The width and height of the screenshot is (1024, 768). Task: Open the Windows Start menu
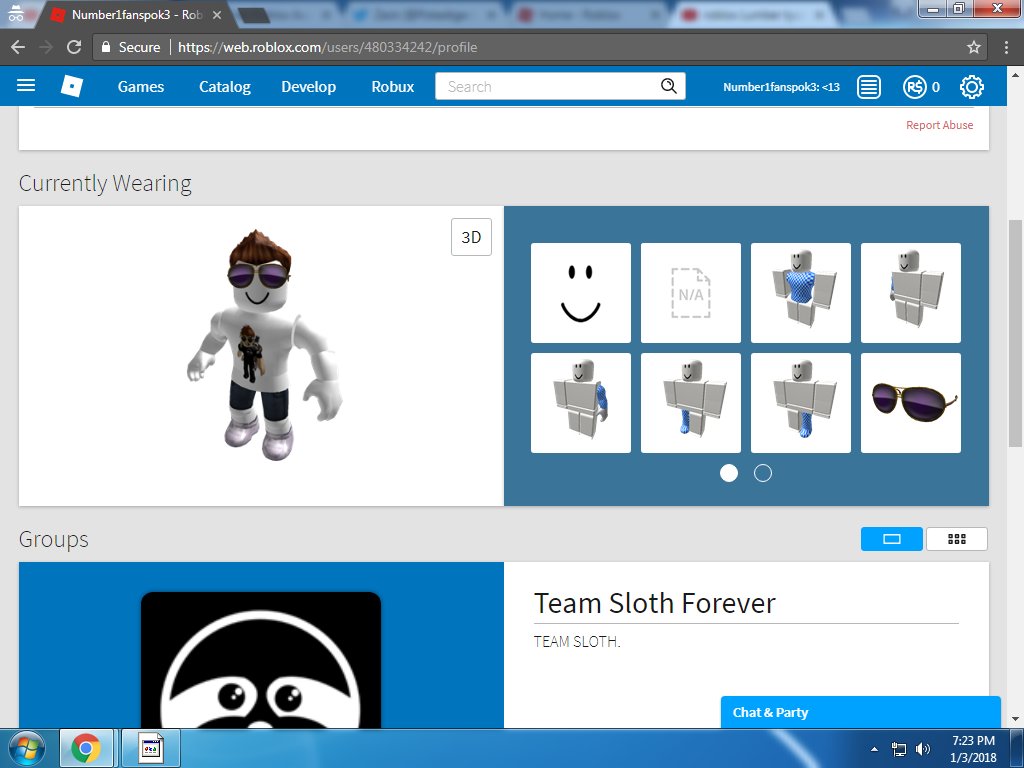pyautogui.click(x=26, y=748)
